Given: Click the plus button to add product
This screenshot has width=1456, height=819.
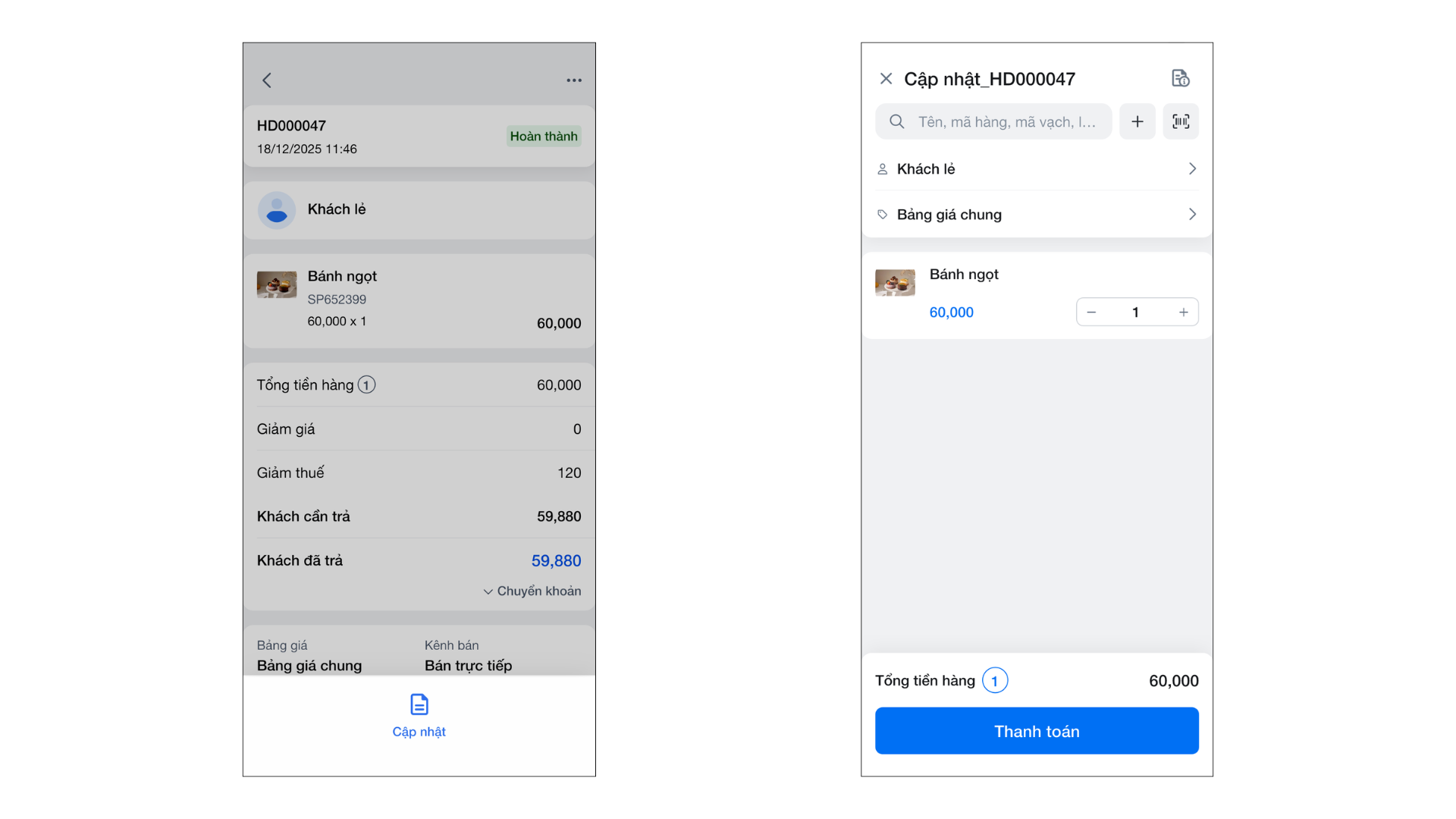Looking at the screenshot, I should pyautogui.click(x=1137, y=121).
